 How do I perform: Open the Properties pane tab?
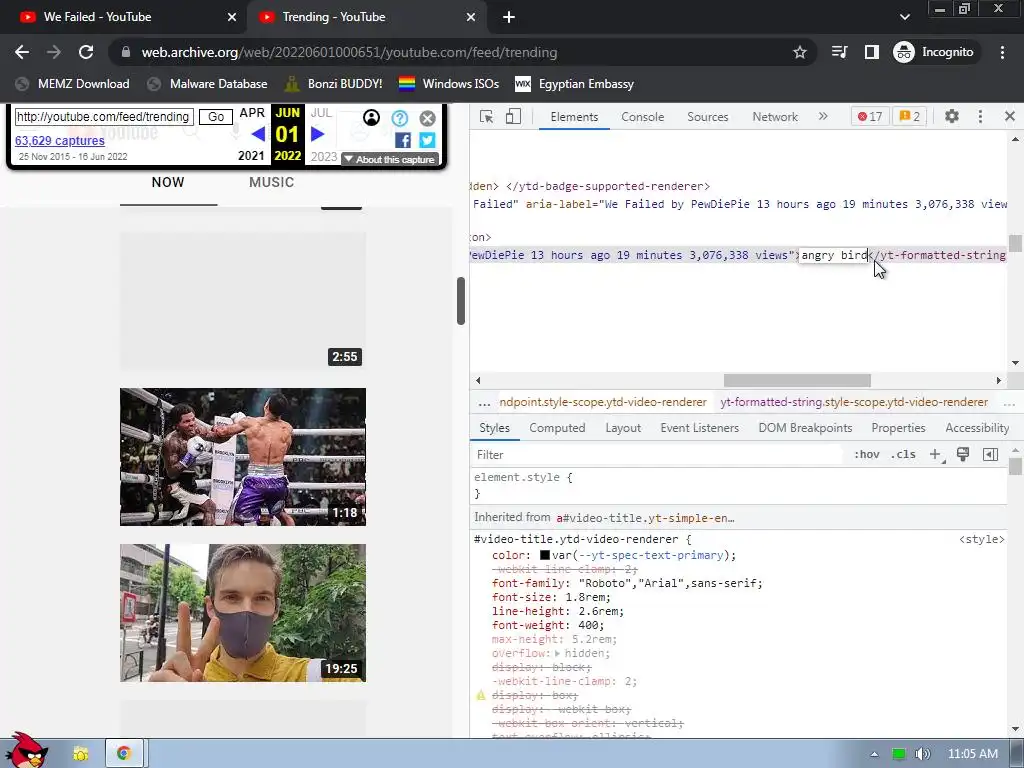coord(898,428)
